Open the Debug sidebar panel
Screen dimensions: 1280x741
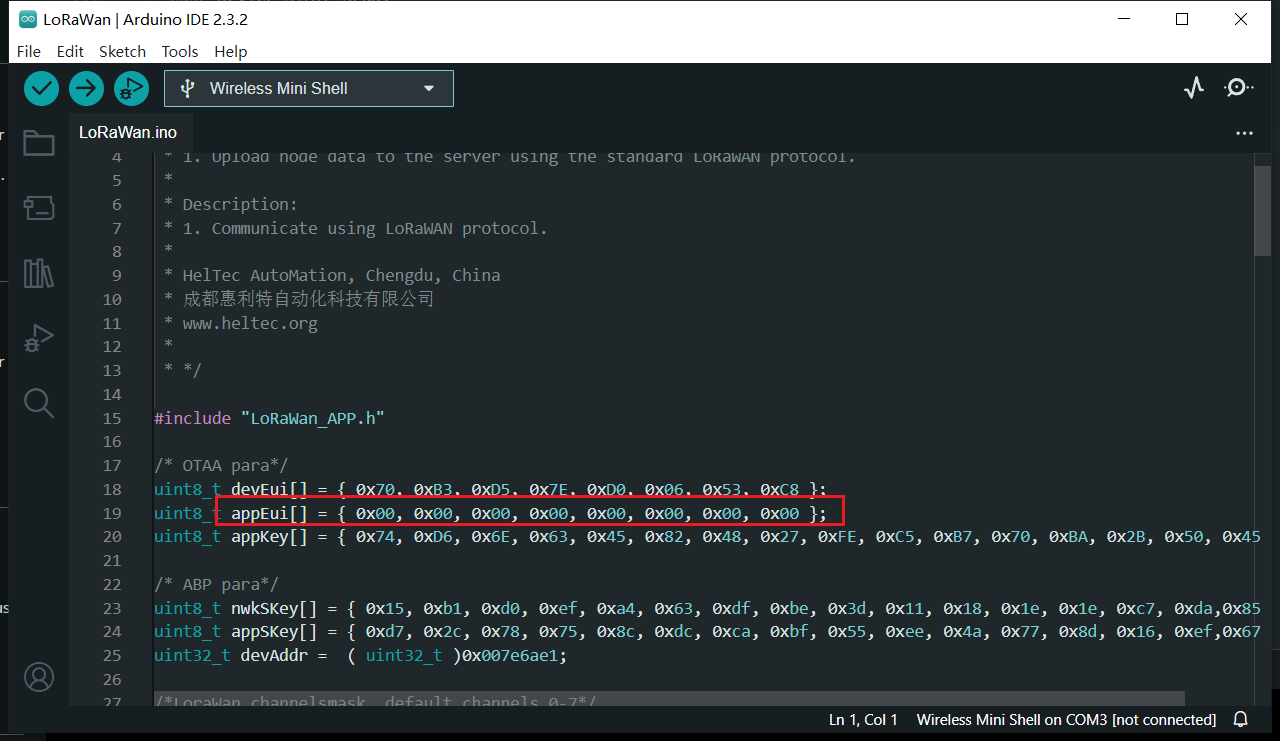point(39,338)
